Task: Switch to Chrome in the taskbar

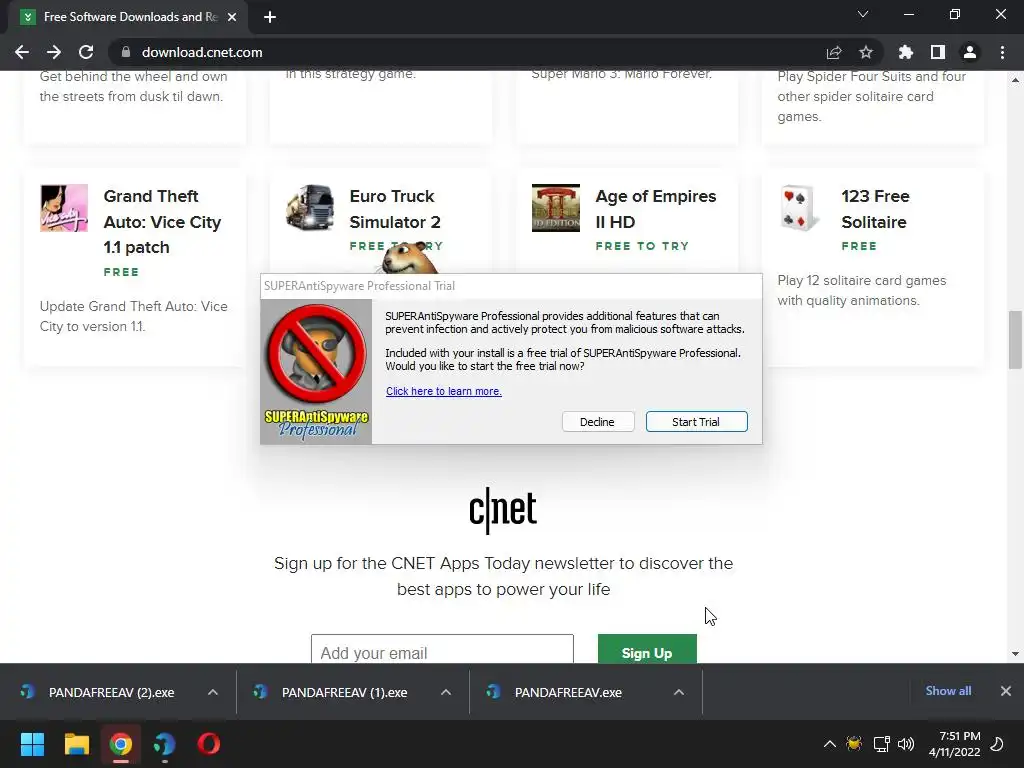Action: (120, 744)
